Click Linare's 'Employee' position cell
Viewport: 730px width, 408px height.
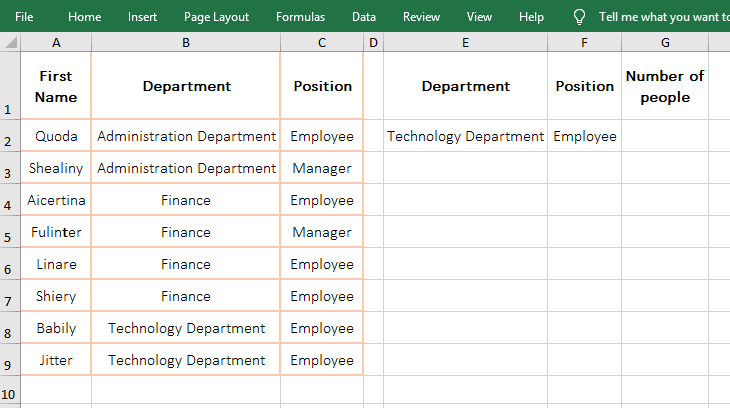322,264
